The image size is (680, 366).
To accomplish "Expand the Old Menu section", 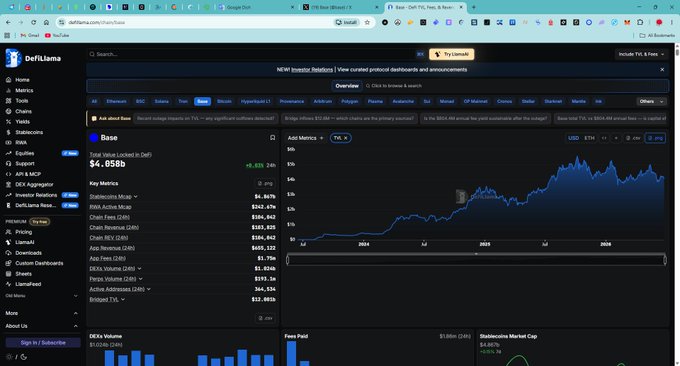I will tap(42, 296).
